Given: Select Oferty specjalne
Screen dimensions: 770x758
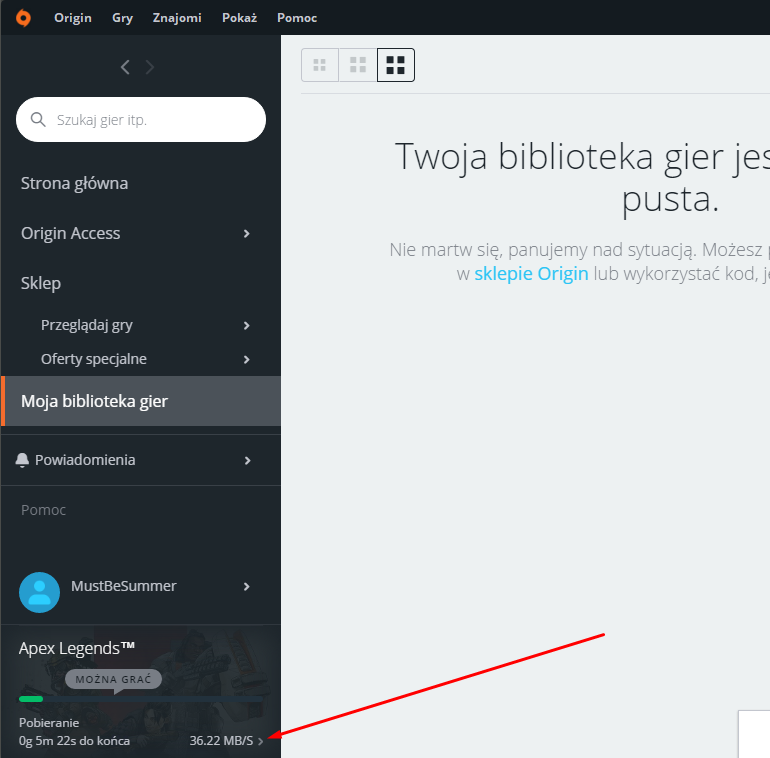Looking at the screenshot, I should (94, 359).
